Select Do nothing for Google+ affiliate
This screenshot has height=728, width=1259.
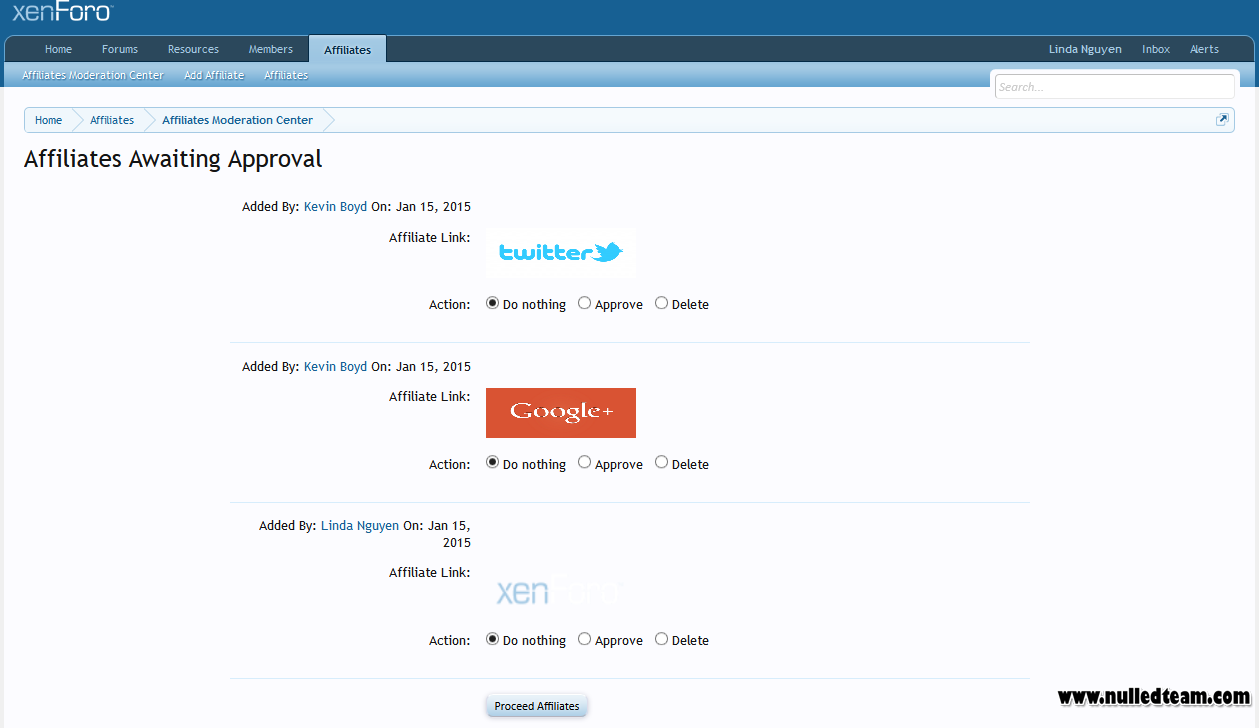pyautogui.click(x=492, y=463)
